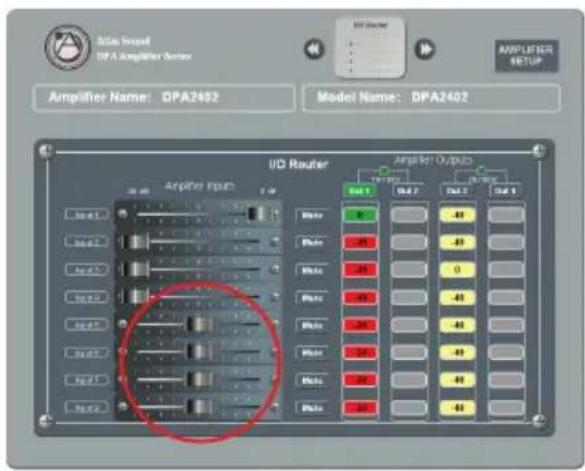Click the Model Name field

tap(431, 98)
